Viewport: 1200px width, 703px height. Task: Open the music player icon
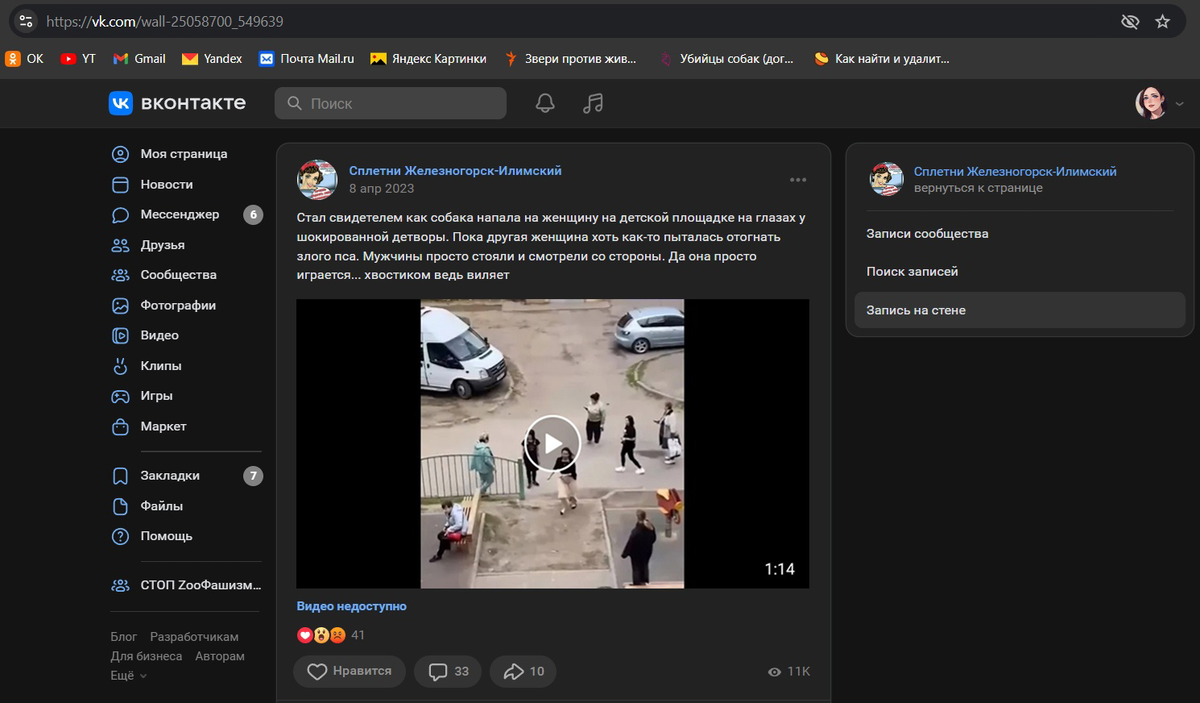tap(593, 103)
